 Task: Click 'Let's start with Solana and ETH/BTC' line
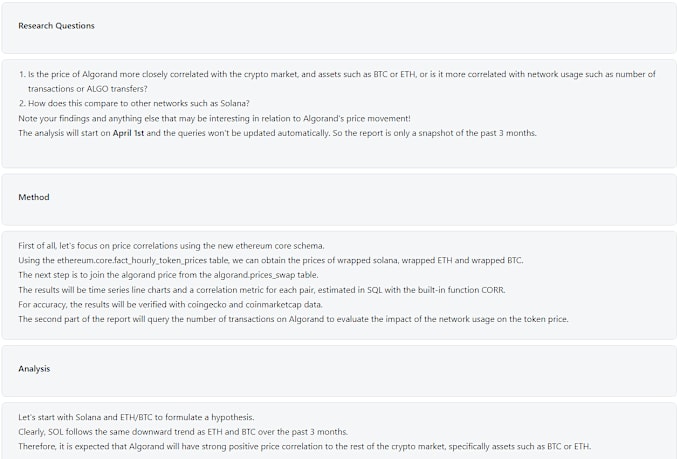136,417
